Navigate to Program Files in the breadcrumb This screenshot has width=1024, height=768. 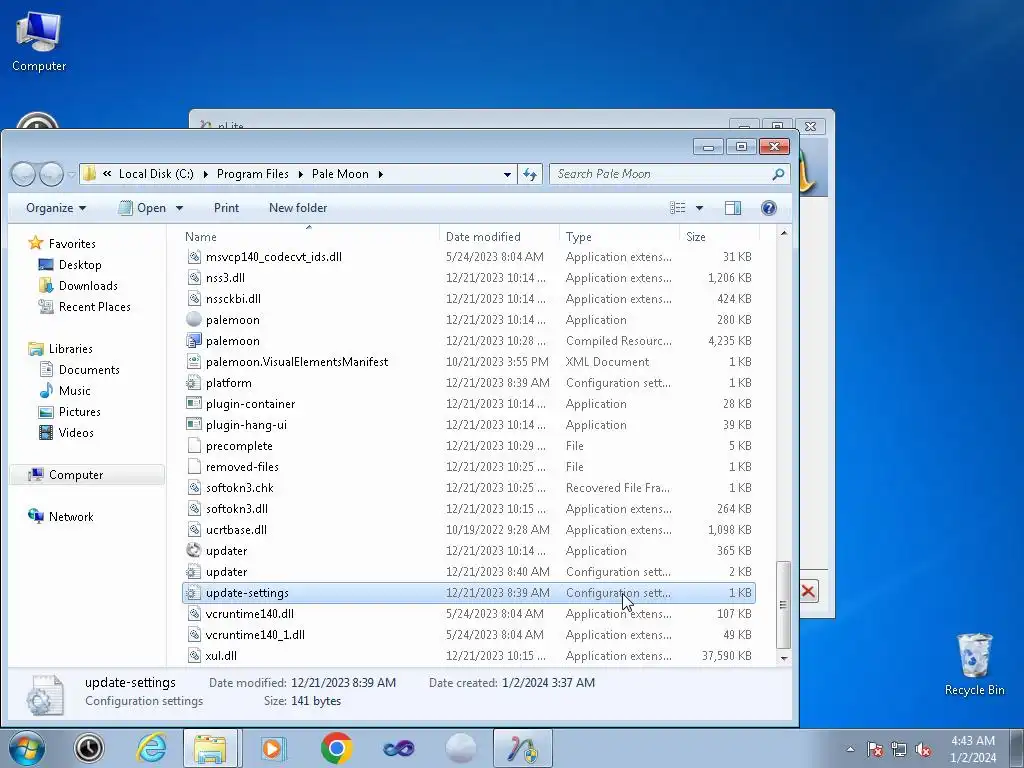[253, 174]
